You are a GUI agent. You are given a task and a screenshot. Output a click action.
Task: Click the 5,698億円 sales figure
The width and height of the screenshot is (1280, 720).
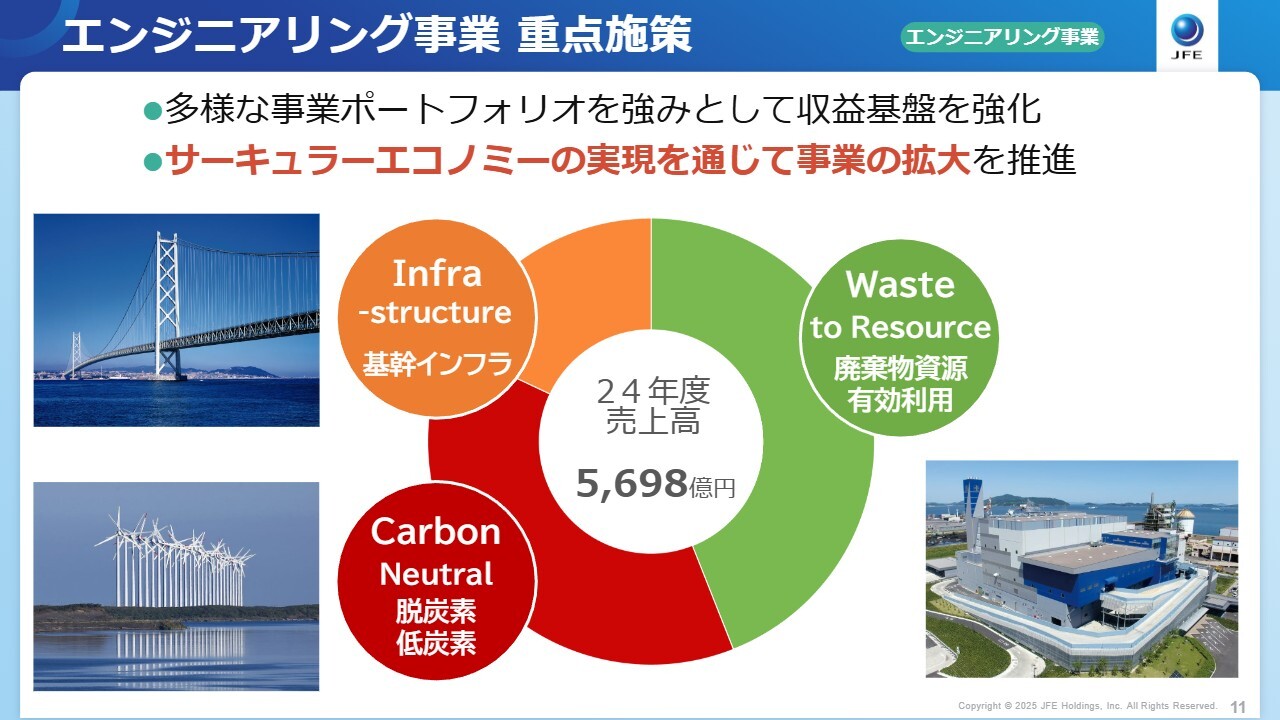(x=655, y=484)
